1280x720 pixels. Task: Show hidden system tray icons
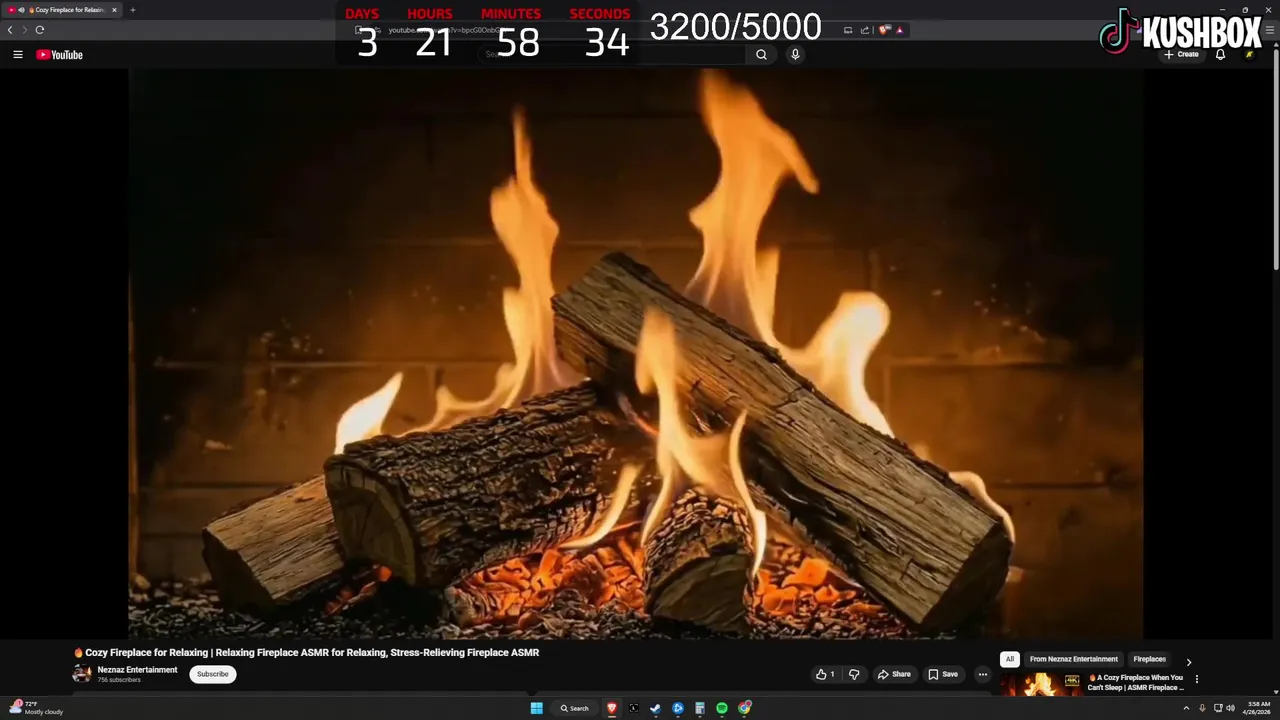click(x=1187, y=708)
